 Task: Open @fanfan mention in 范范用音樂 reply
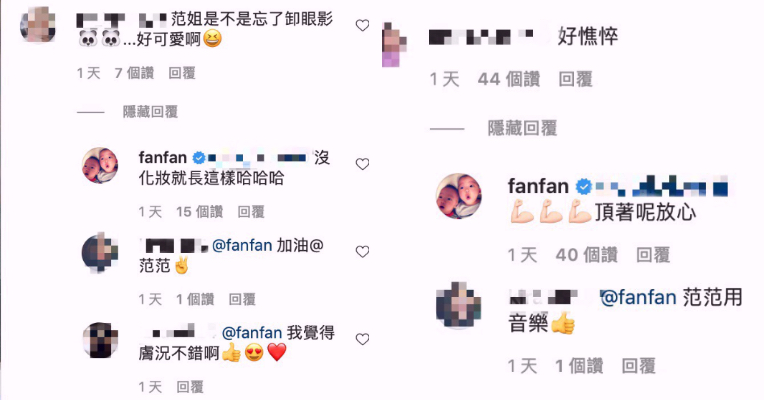pos(638,297)
